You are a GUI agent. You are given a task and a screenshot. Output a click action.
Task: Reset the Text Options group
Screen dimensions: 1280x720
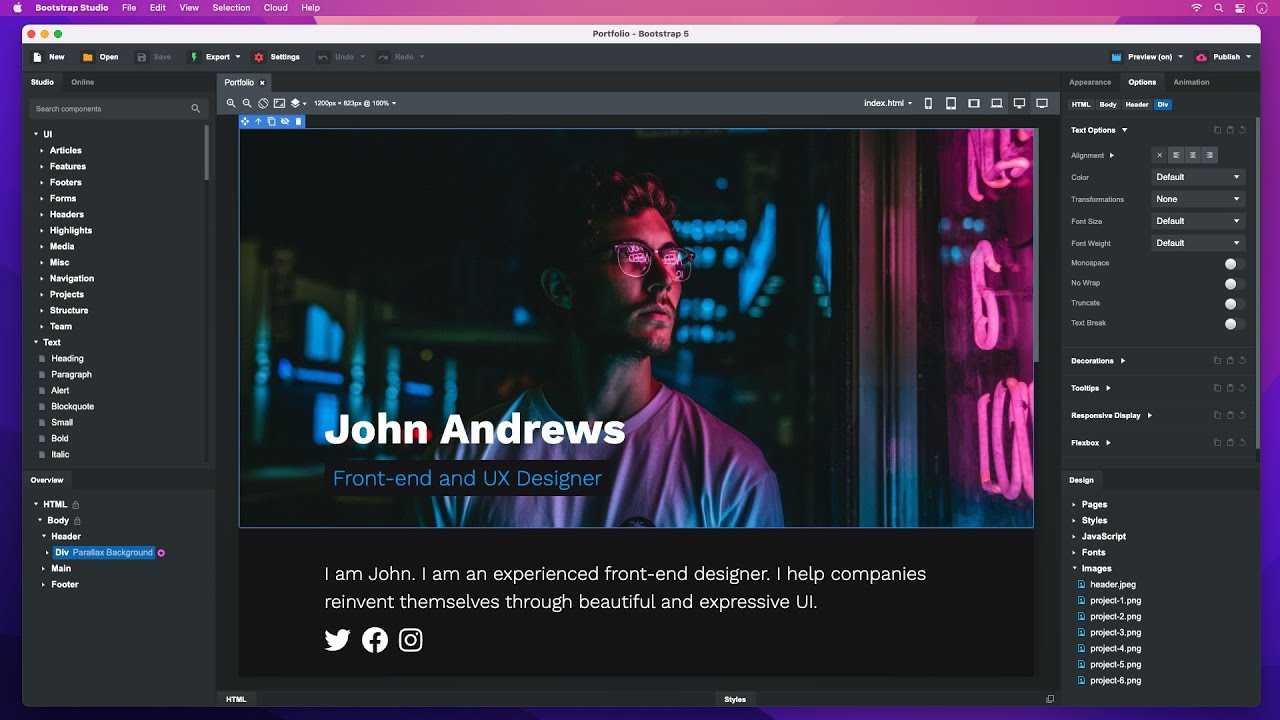1243,130
